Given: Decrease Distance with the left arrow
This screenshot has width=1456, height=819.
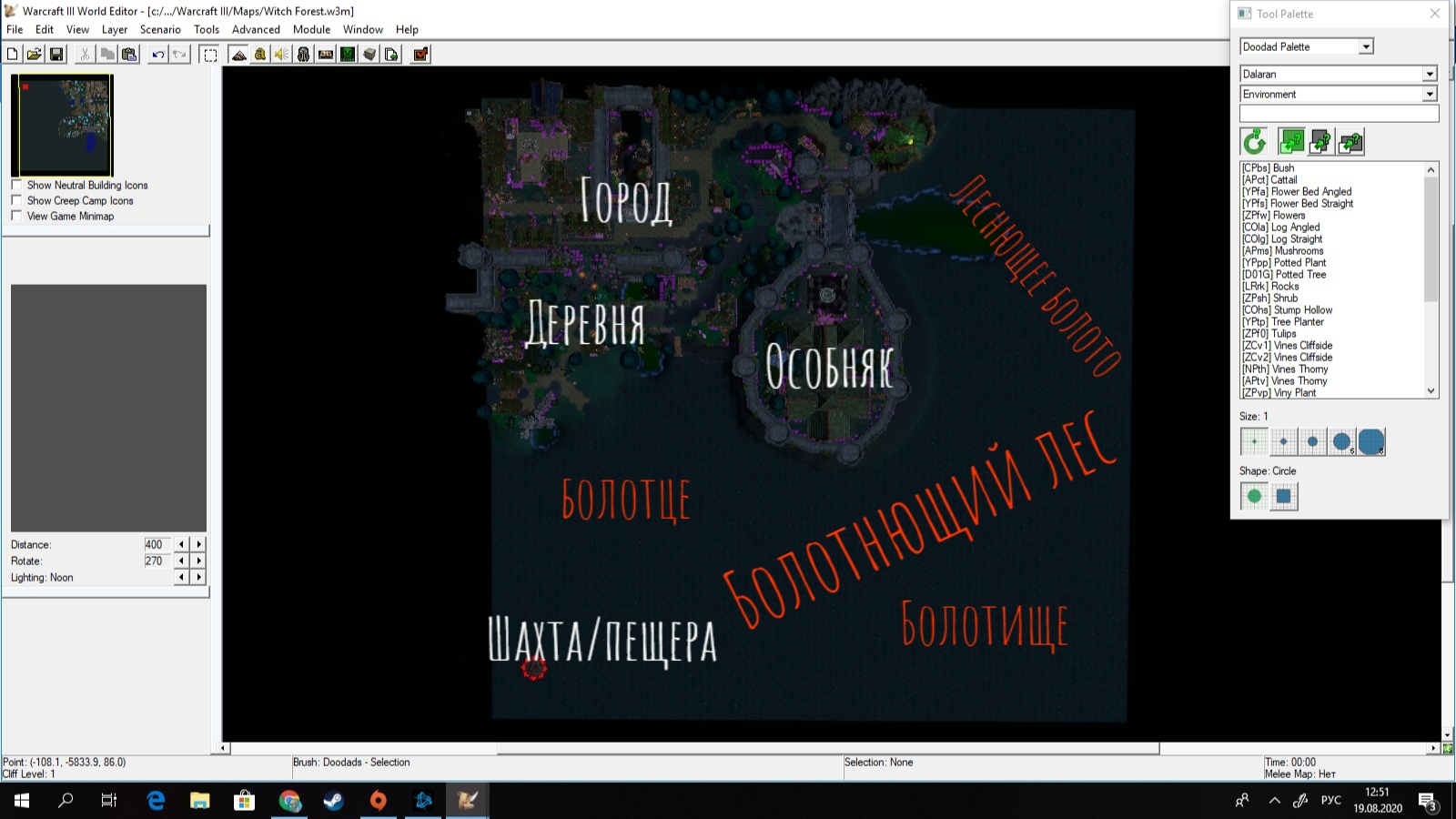Looking at the screenshot, I should (182, 544).
